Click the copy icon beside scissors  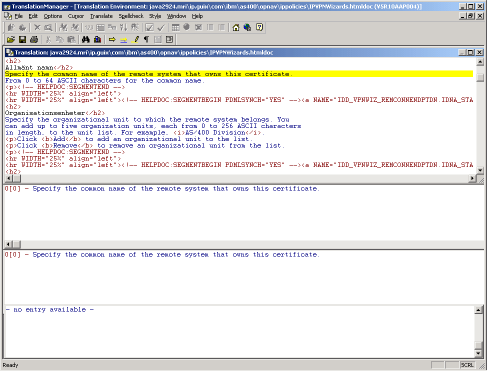click(x=59, y=40)
